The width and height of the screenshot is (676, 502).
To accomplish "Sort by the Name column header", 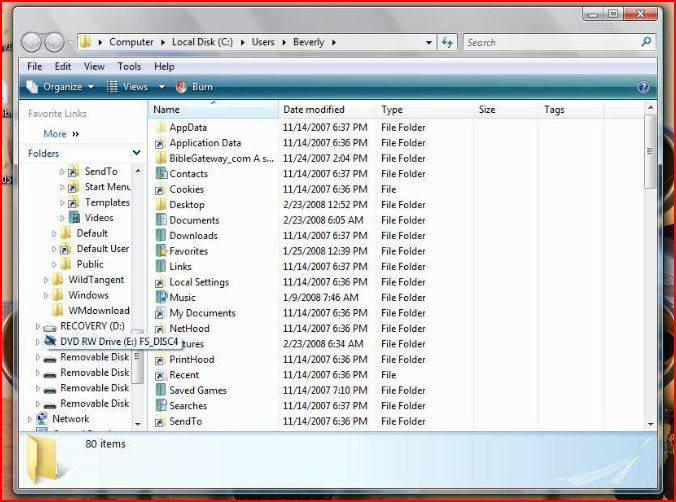I will tap(213, 110).
